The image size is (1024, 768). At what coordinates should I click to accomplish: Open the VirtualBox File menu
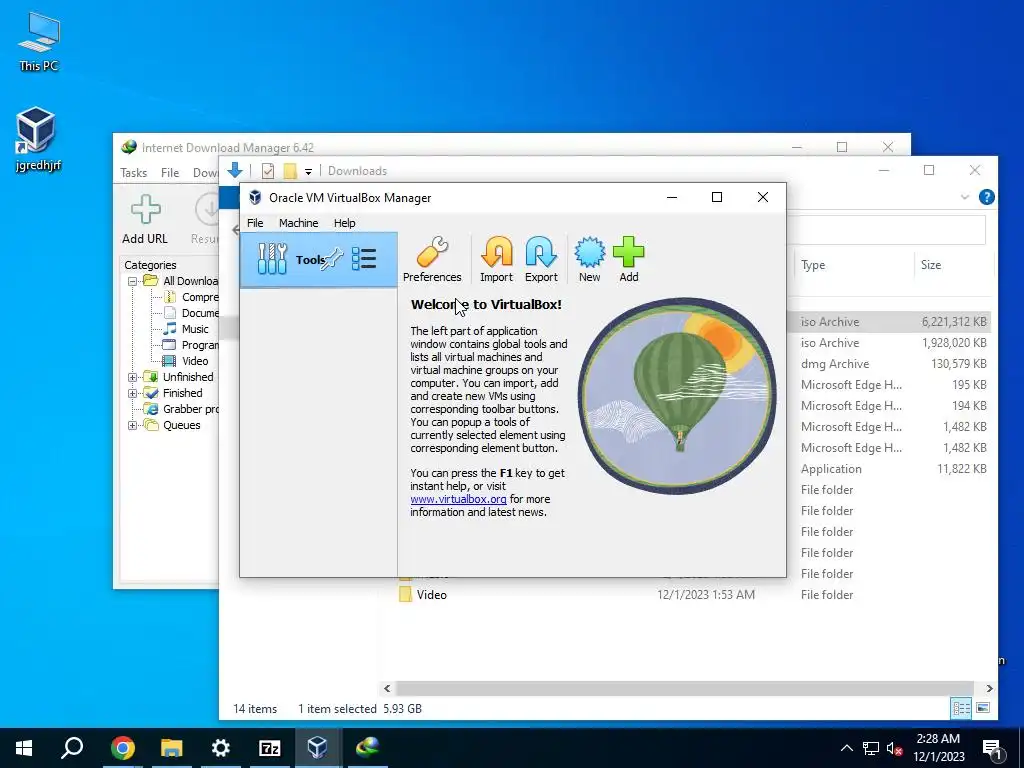255,223
